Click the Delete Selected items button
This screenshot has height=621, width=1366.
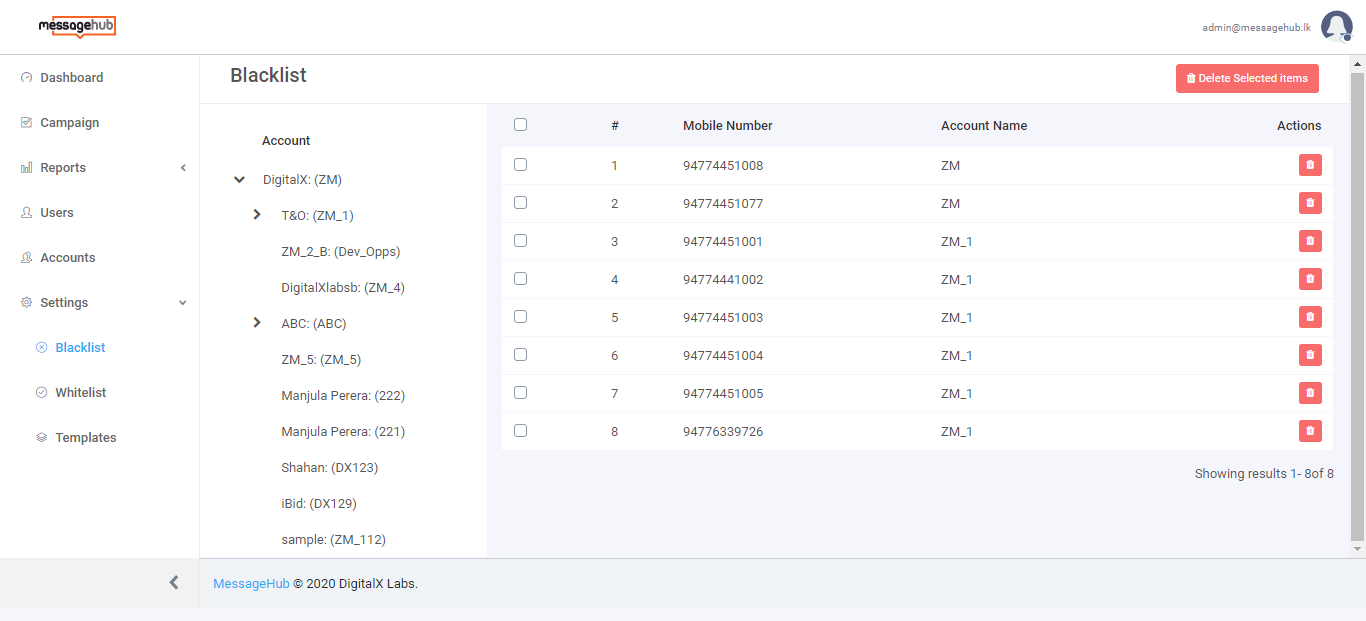[1246, 78]
